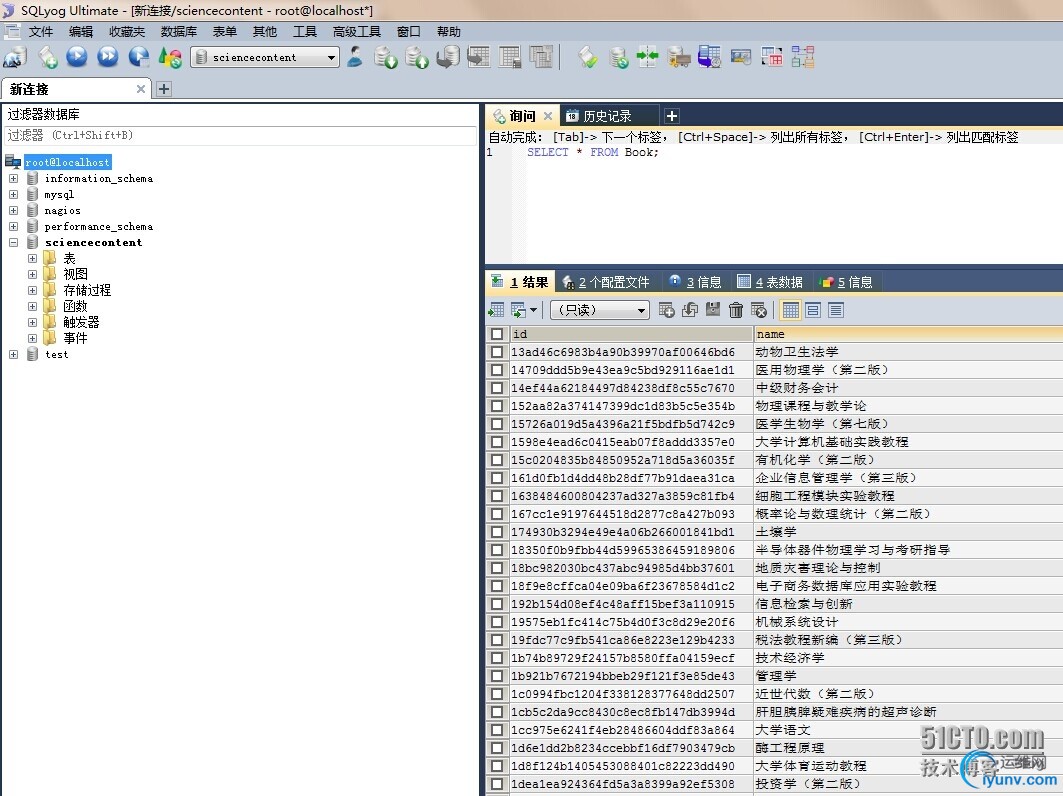Click the refresh object browser icon

coord(169,58)
